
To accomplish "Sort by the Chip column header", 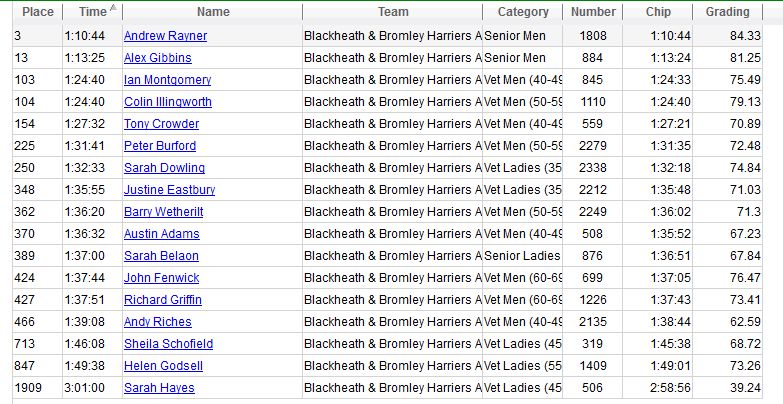I will point(658,12).
